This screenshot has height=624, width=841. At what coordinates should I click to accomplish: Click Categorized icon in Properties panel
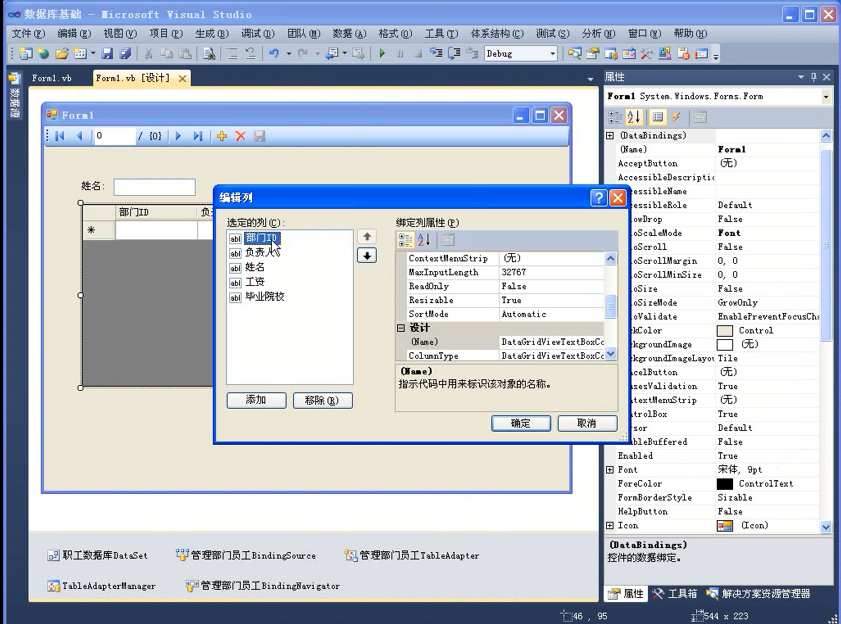pos(615,117)
